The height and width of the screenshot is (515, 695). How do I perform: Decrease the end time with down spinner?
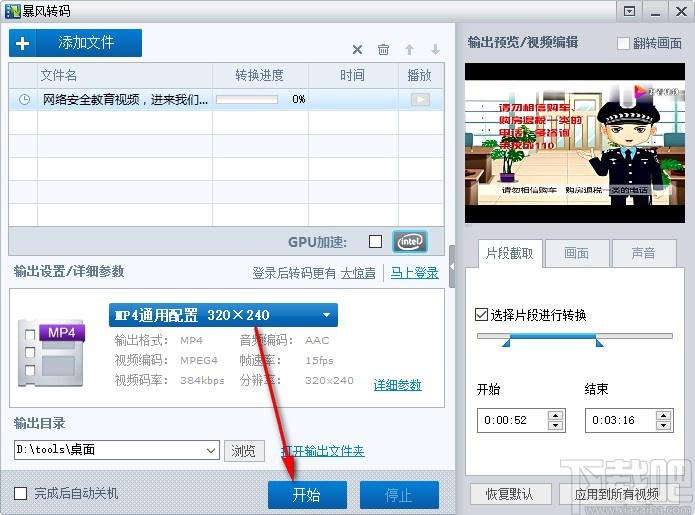click(x=664, y=425)
